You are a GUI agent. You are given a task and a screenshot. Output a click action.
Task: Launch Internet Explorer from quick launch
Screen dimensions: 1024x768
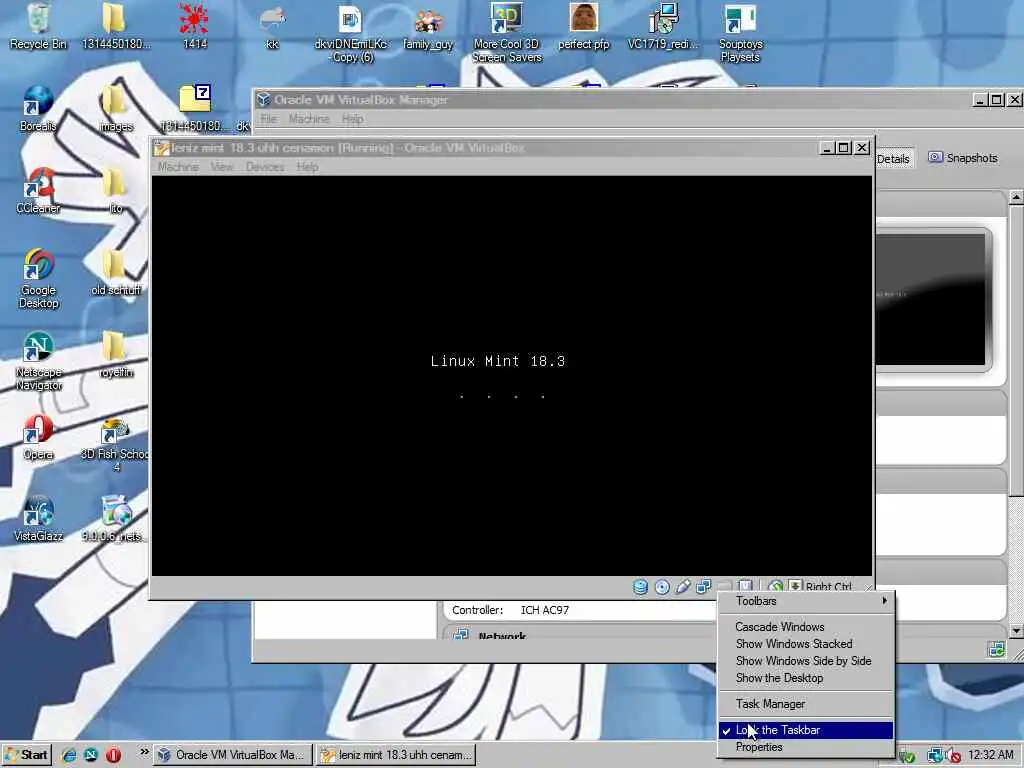(69, 755)
